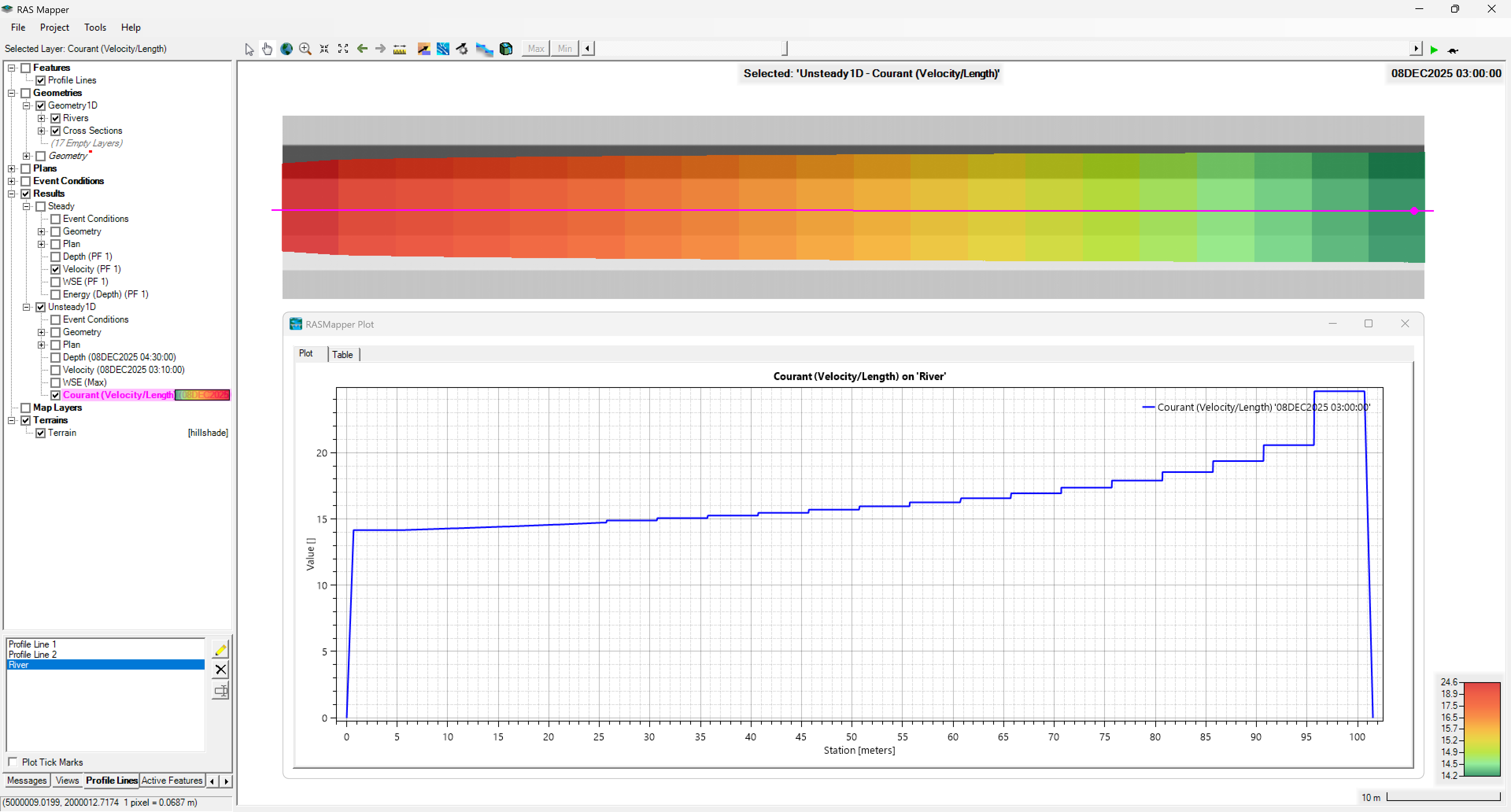1511x812 pixels.
Task: Click the blue static arrows velocity icon
Action: 443,49
